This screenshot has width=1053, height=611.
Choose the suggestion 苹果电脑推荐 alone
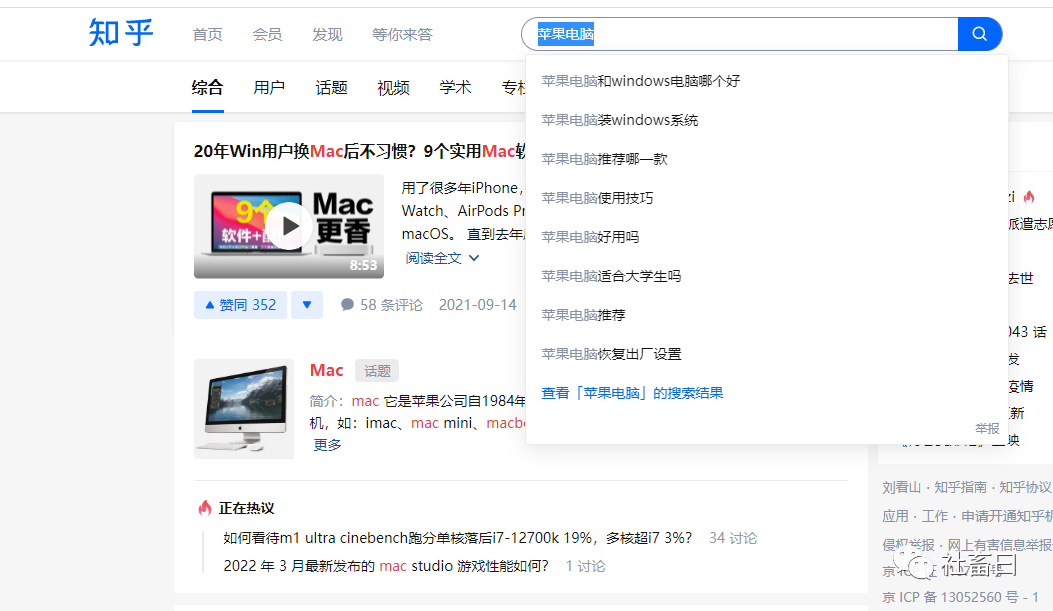(766, 315)
